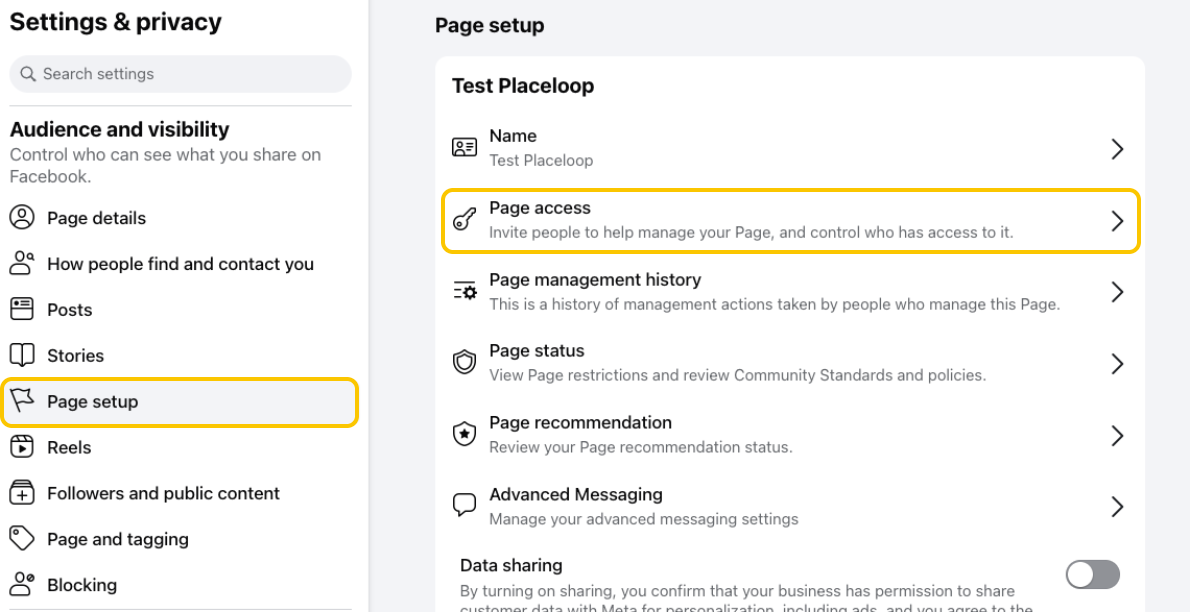Viewport: 1190px width, 612px height.
Task: Open the Page status chevron arrow
Action: click(x=1117, y=364)
